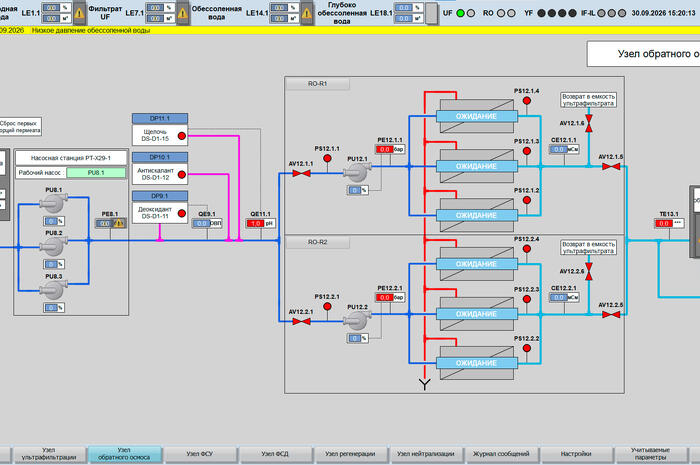This screenshot has width=700, height=465.
Task: Click the PU12.1 high-pressure pump icon
Action: [x=357, y=172]
